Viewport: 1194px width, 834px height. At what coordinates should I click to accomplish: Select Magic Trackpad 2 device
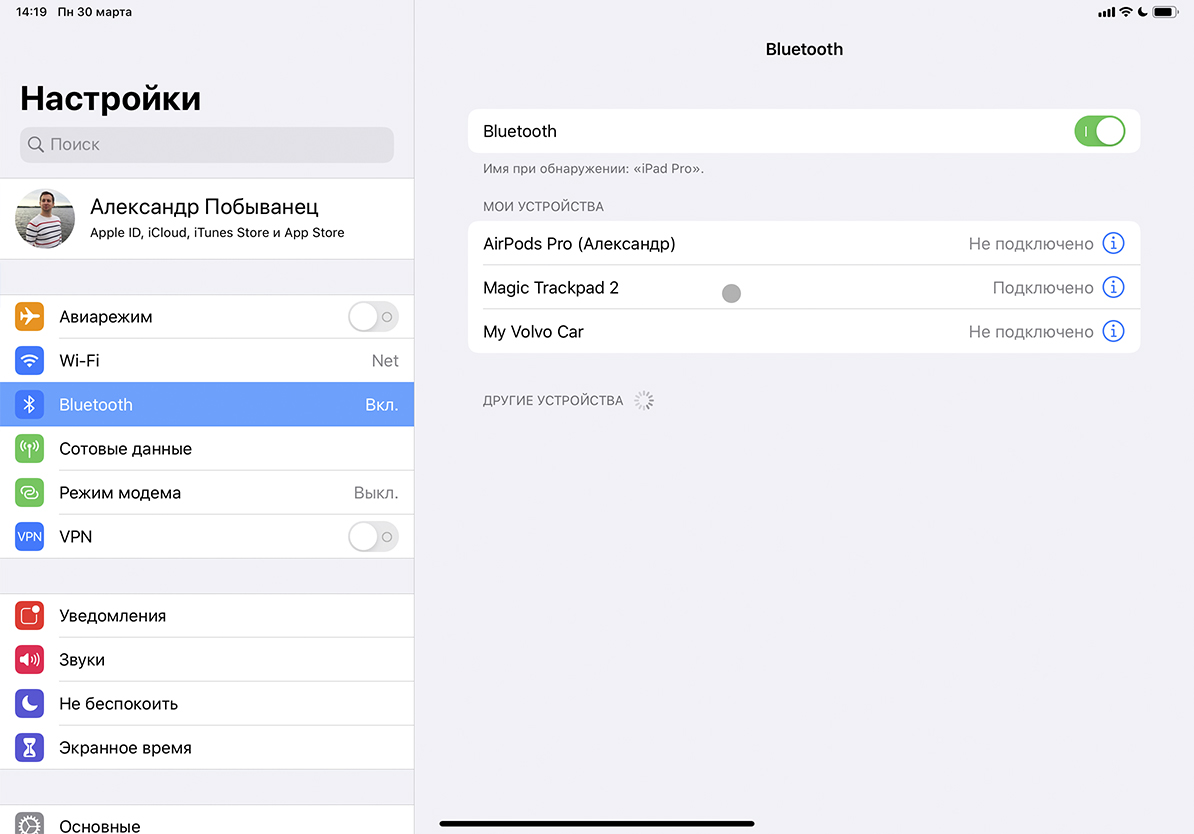tap(804, 287)
